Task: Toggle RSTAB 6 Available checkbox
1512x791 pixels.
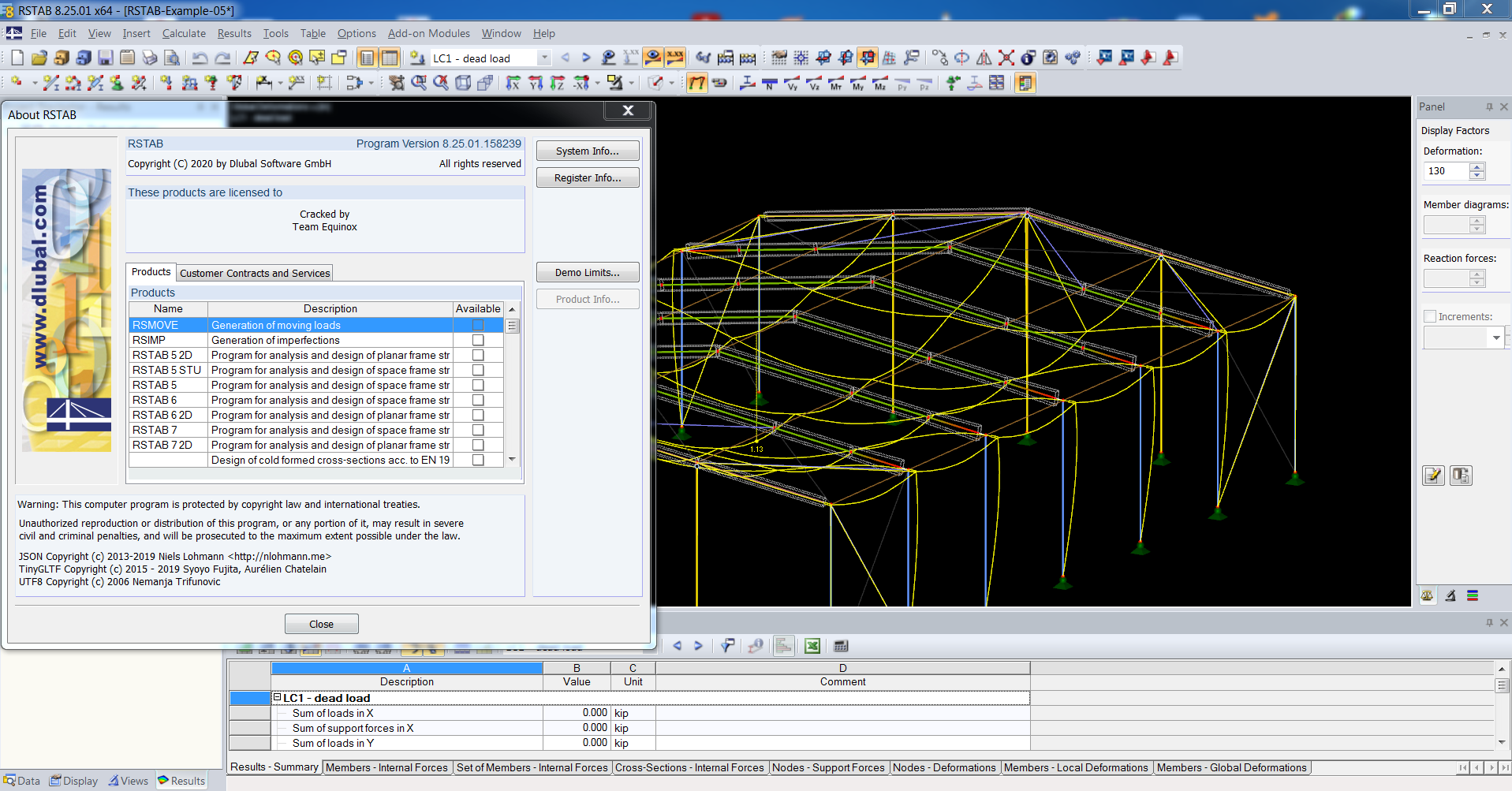Action: (478, 400)
